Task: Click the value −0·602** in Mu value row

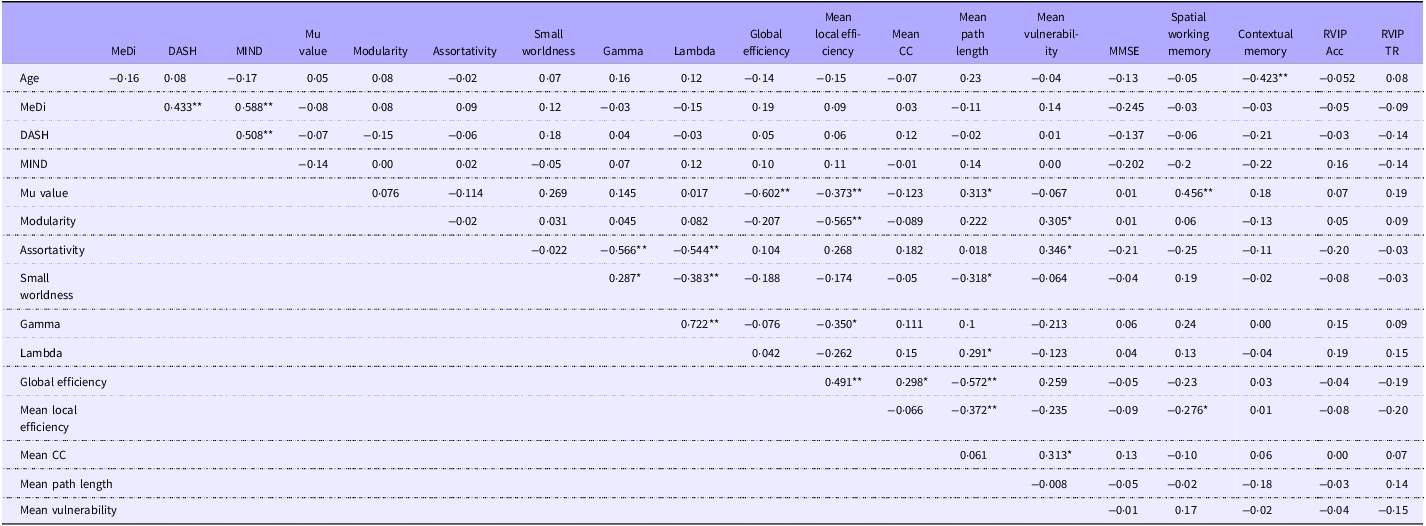Action: click(767, 191)
